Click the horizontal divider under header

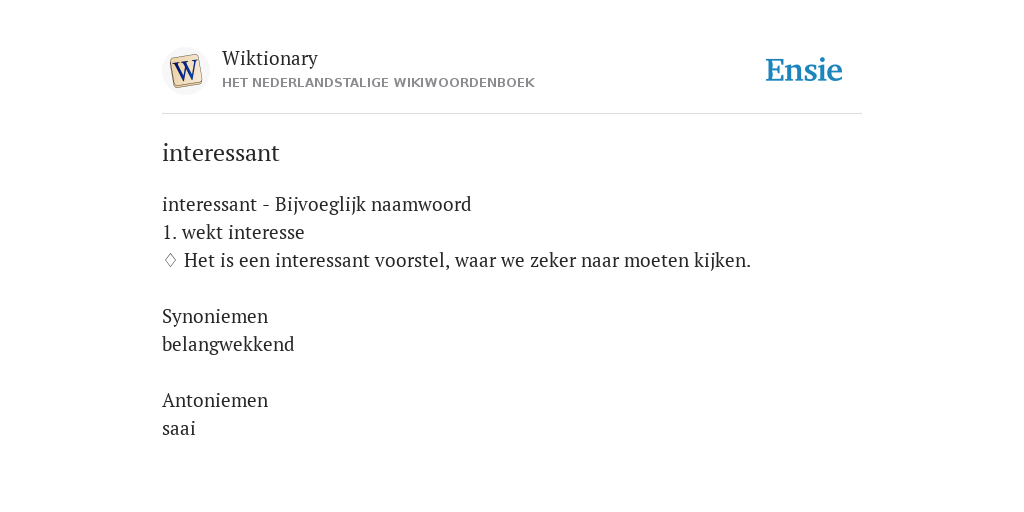click(512, 114)
